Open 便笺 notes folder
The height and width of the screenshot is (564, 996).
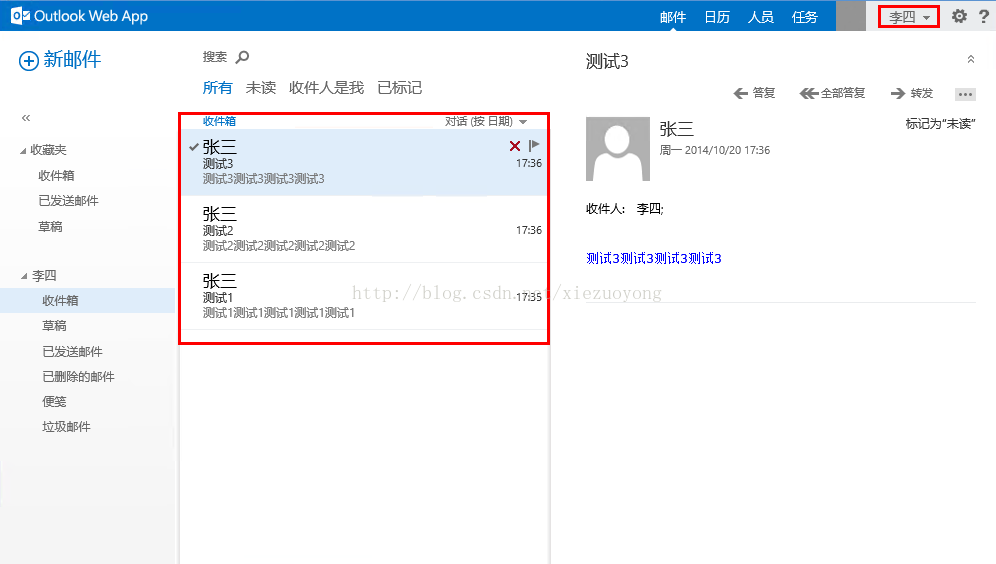point(55,401)
